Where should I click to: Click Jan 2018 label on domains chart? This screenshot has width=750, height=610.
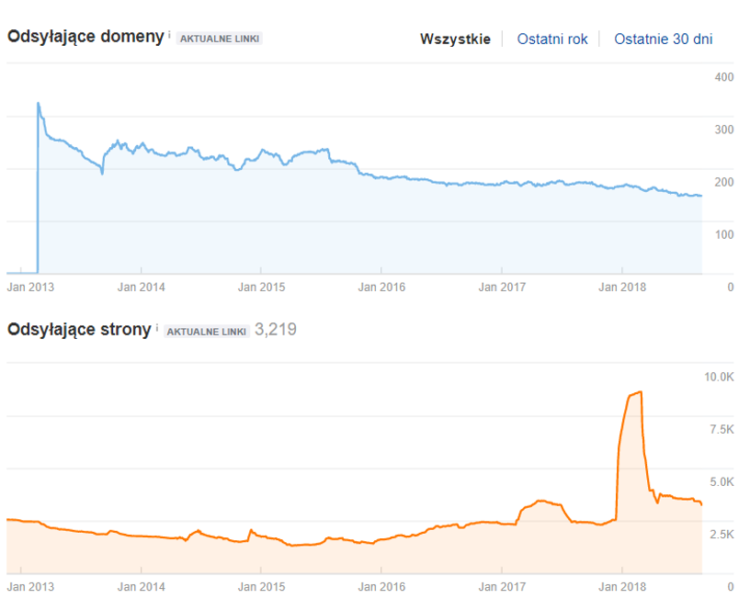(x=622, y=287)
